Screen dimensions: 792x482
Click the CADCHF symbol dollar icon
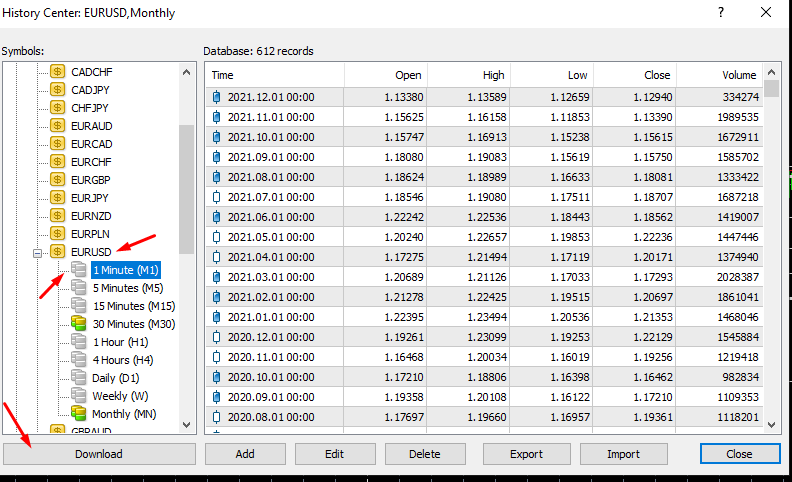[x=58, y=71]
